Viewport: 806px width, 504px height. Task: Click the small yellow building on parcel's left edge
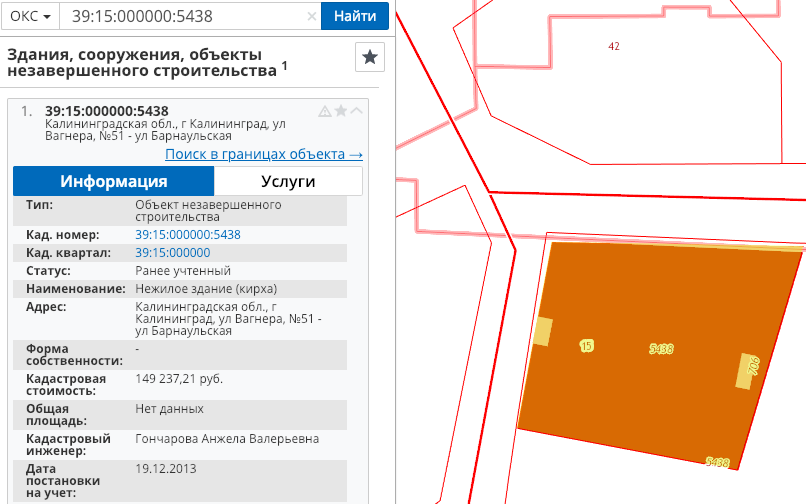coord(543,331)
